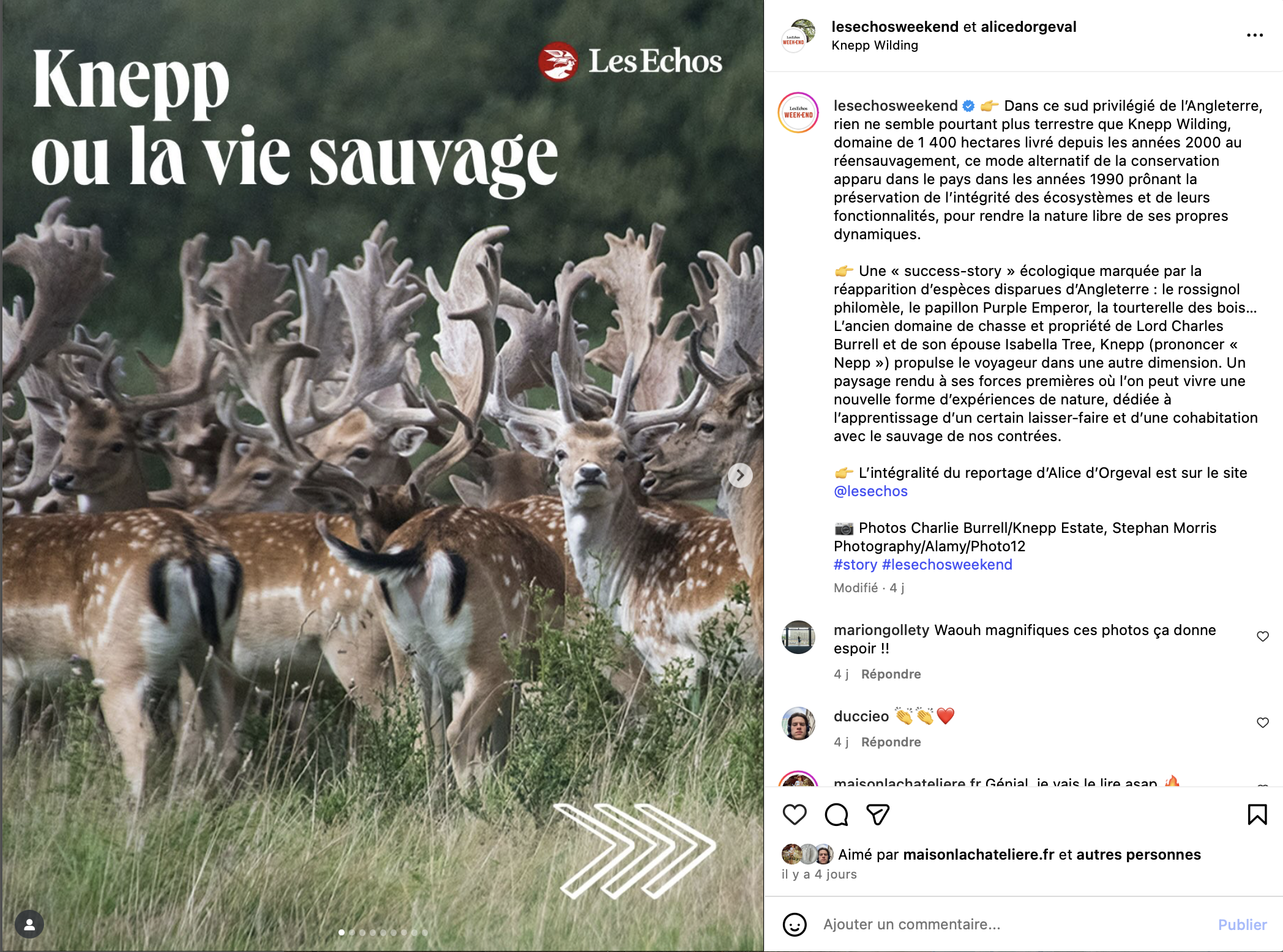Like the post with heart icon
Image resolution: width=1283 pixels, height=952 pixels.
[795, 814]
